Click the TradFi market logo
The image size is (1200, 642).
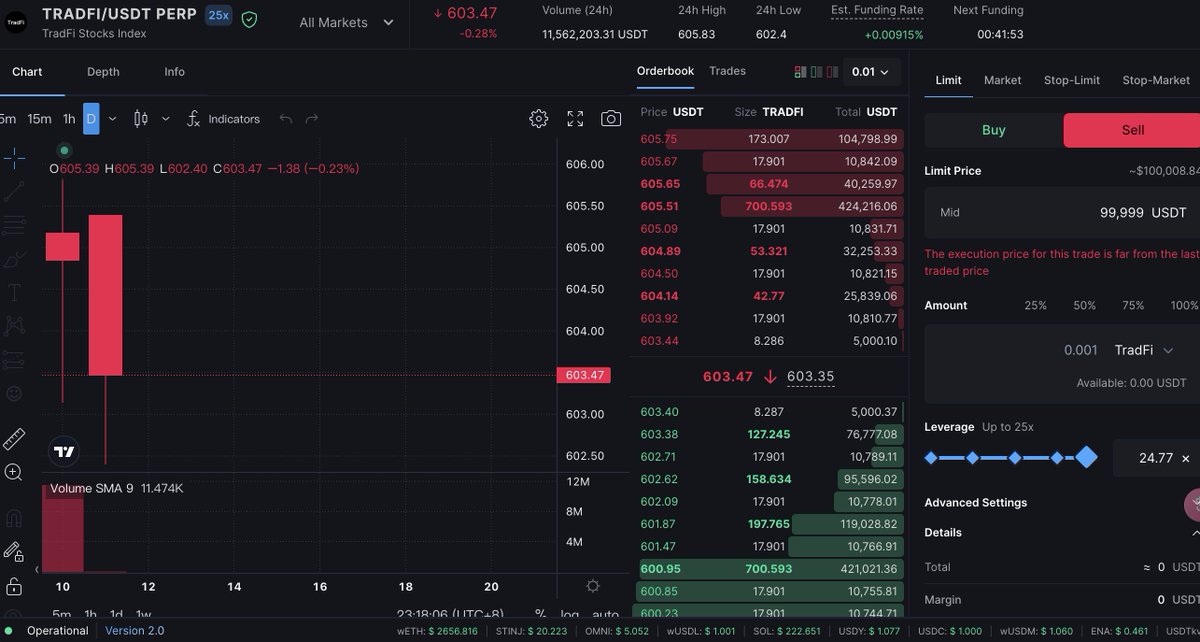point(15,22)
